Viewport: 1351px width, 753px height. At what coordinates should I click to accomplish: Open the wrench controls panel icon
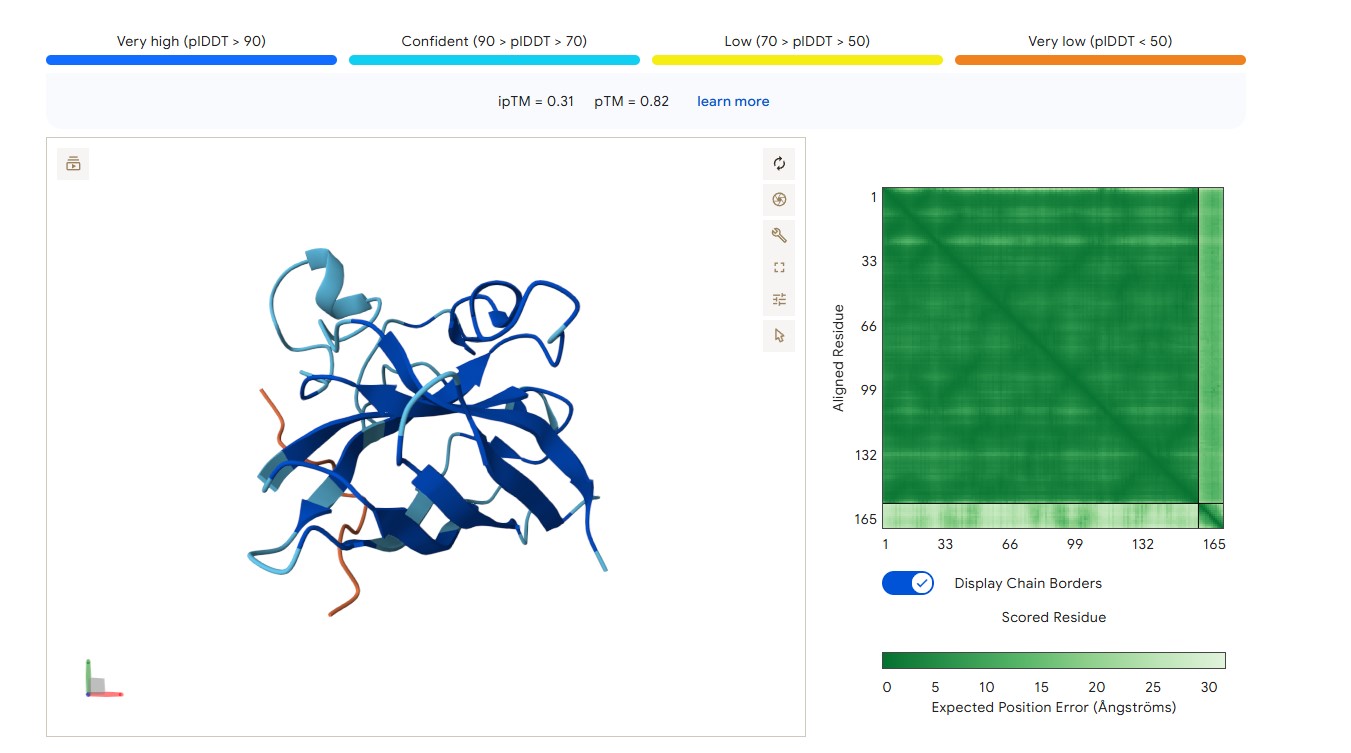(x=779, y=235)
